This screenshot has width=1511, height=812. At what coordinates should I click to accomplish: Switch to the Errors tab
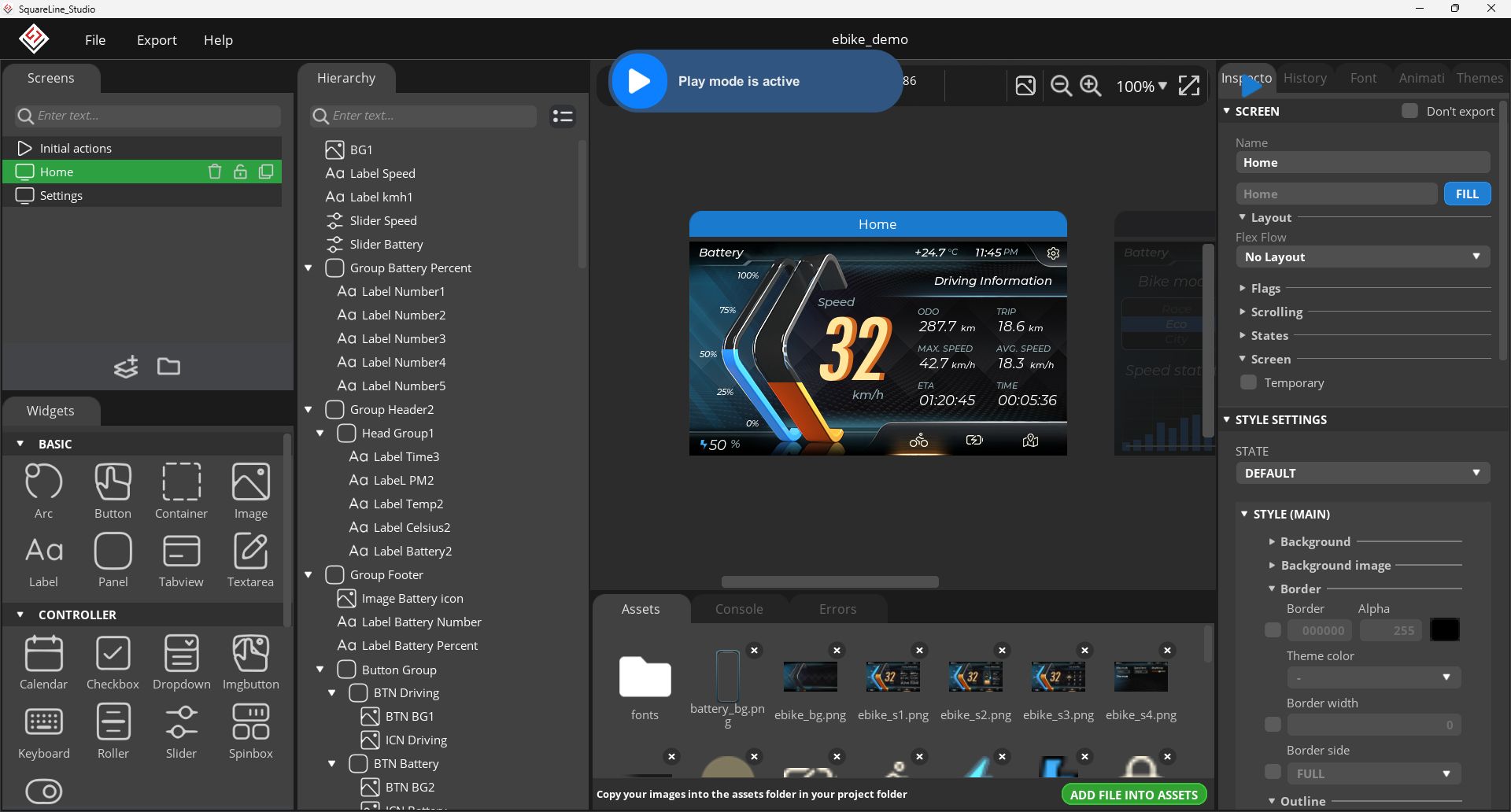point(837,609)
